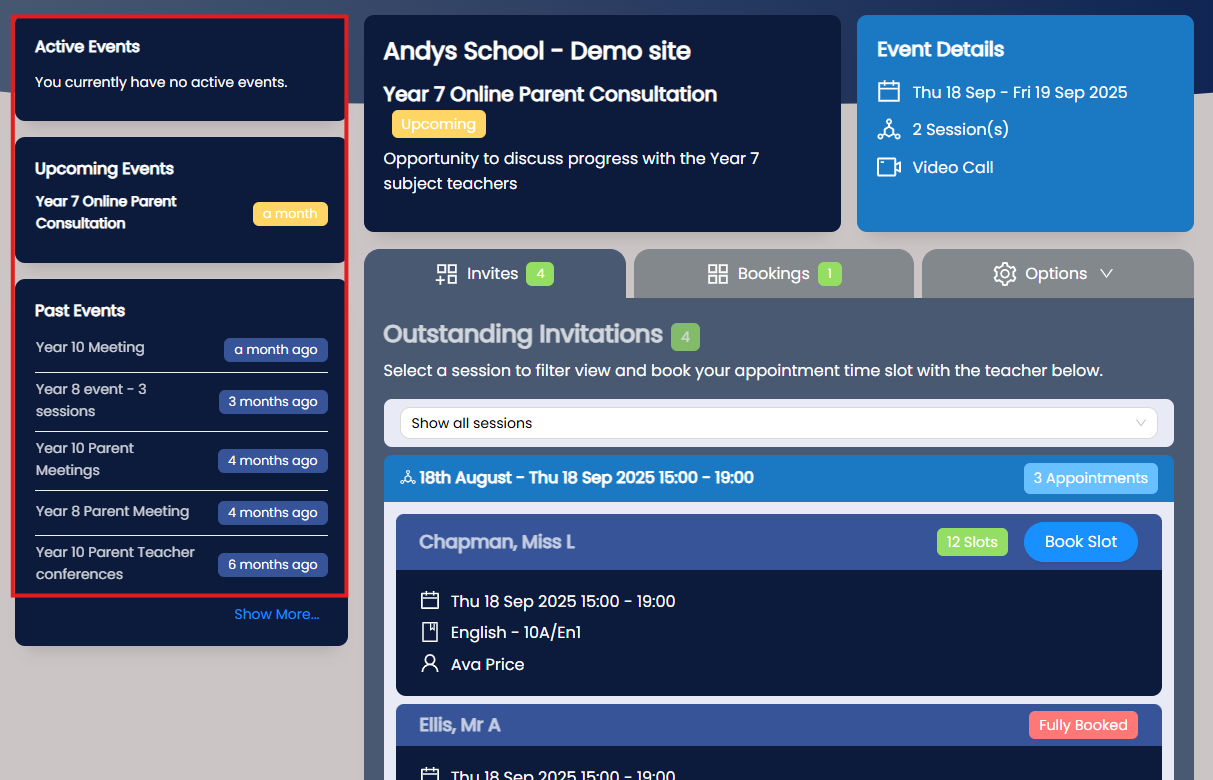This screenshot has width=1213, height=780.
Task: Click the 3 Appointments badge
Action: pos(1091,478)
